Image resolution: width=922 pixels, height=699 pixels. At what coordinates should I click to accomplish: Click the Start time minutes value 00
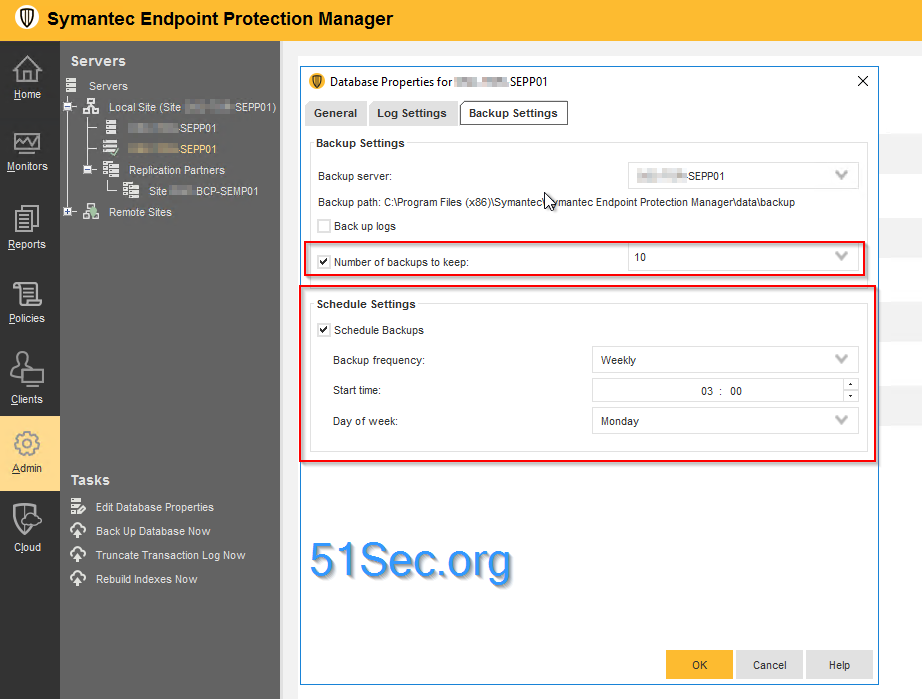click(736, 391)
